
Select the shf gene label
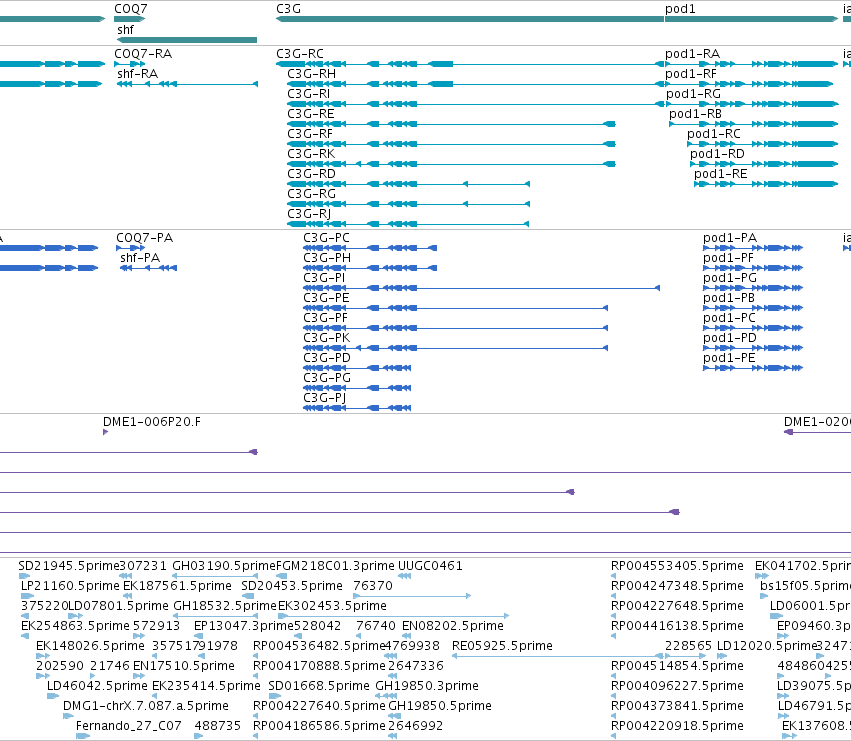point(125,29)
